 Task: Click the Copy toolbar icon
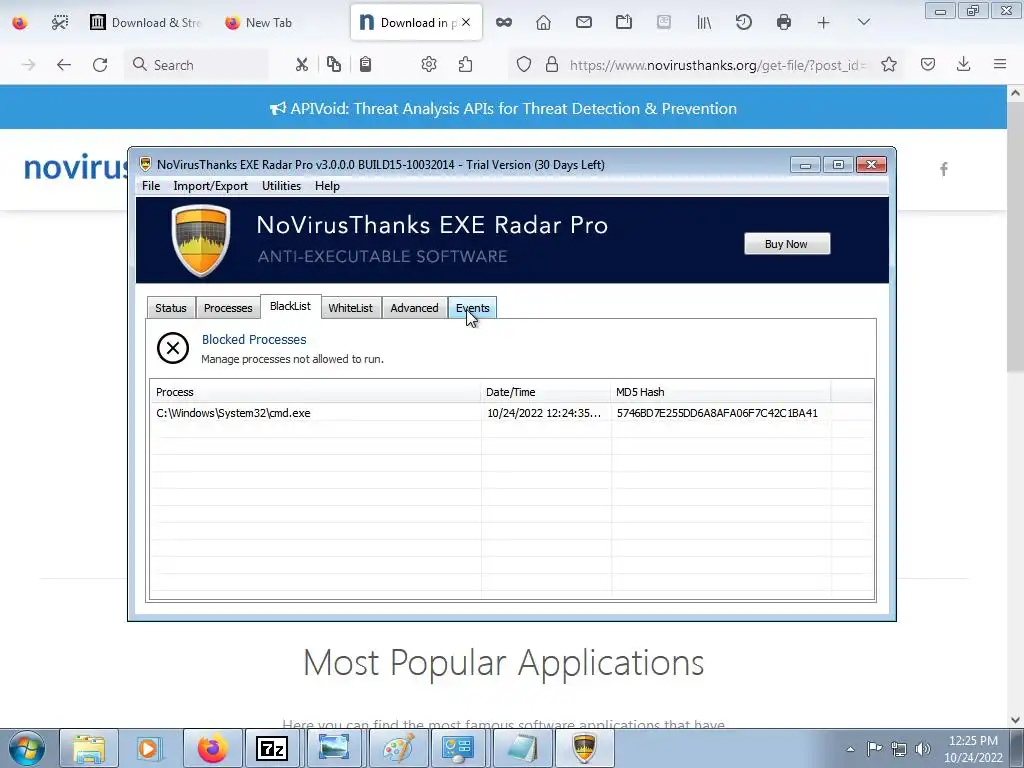(334, 65)
